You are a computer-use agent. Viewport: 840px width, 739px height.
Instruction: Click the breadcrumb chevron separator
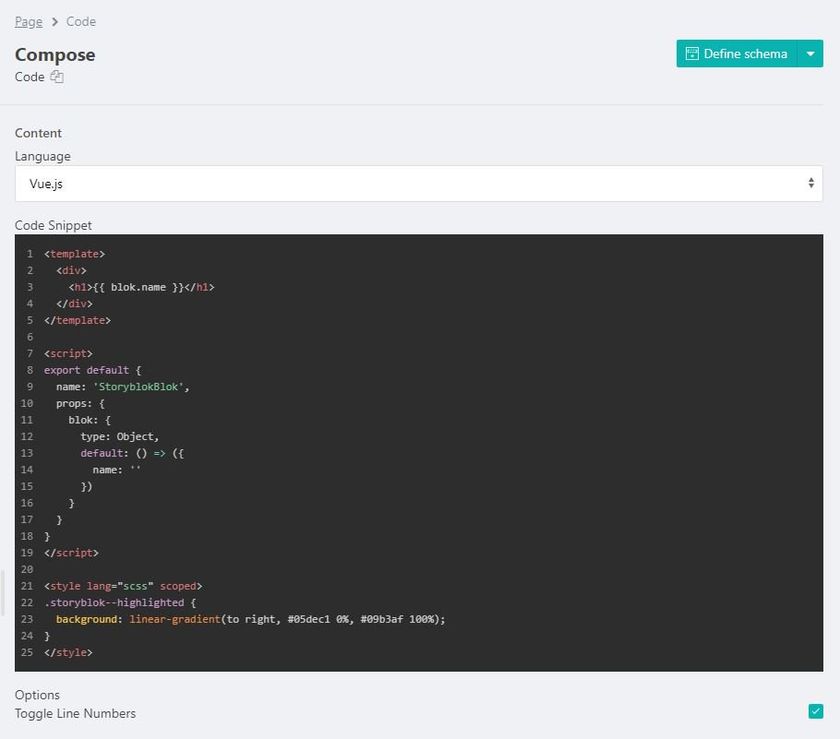[x=55, y=22]
